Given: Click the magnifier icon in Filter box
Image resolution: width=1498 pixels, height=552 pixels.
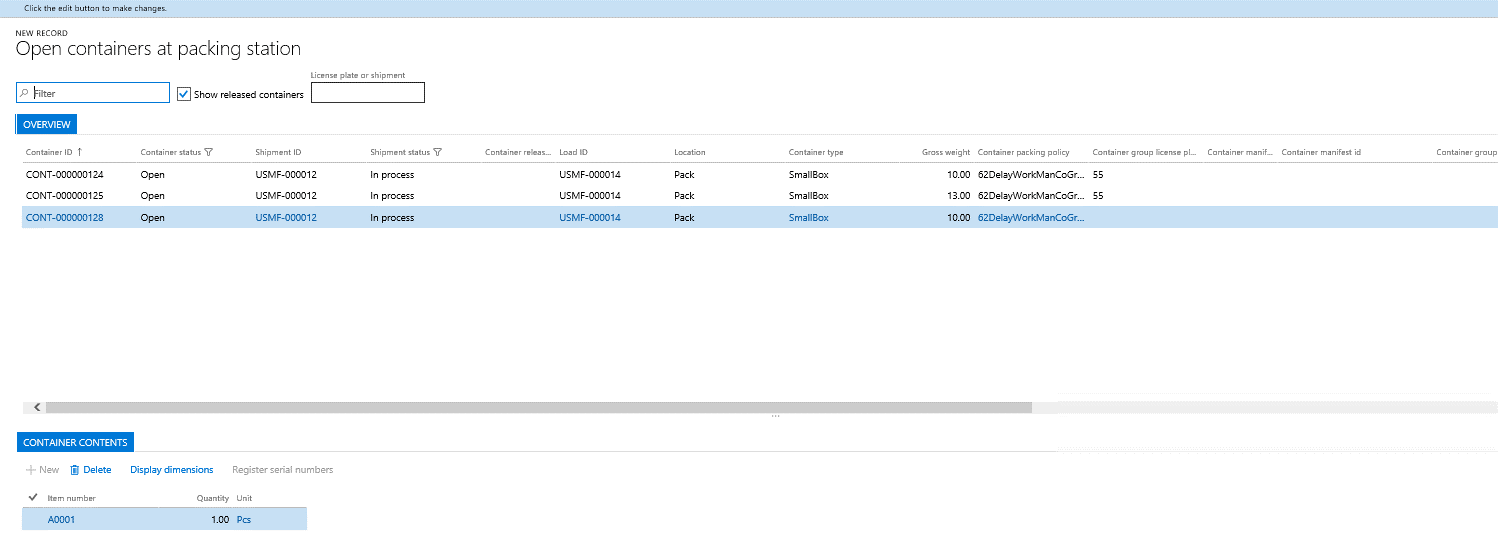Looking at the screenshot, I should click(x=25, y=93).
